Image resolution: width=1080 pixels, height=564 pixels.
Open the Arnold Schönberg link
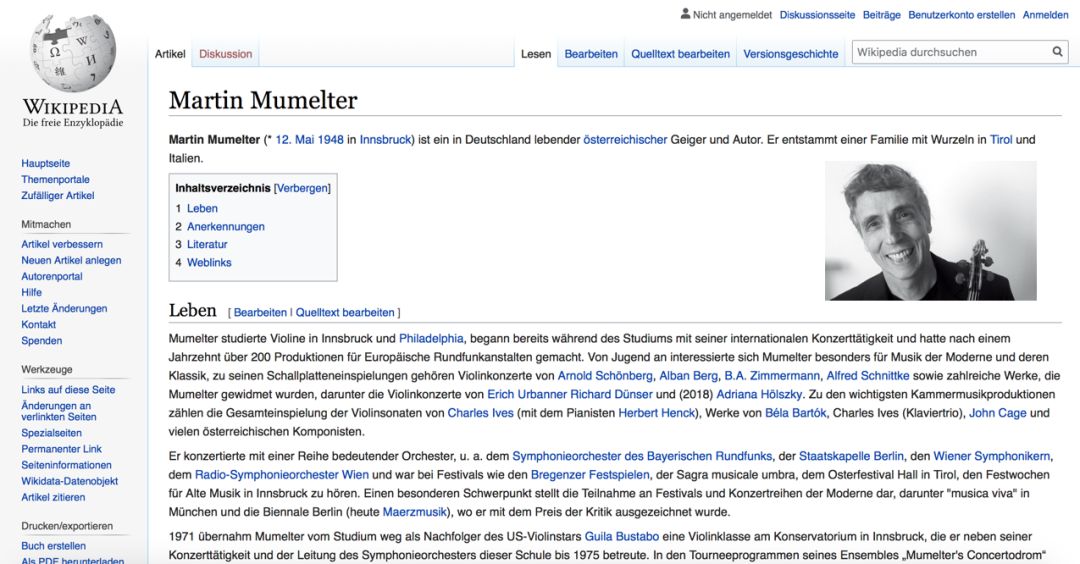point(605,375)
